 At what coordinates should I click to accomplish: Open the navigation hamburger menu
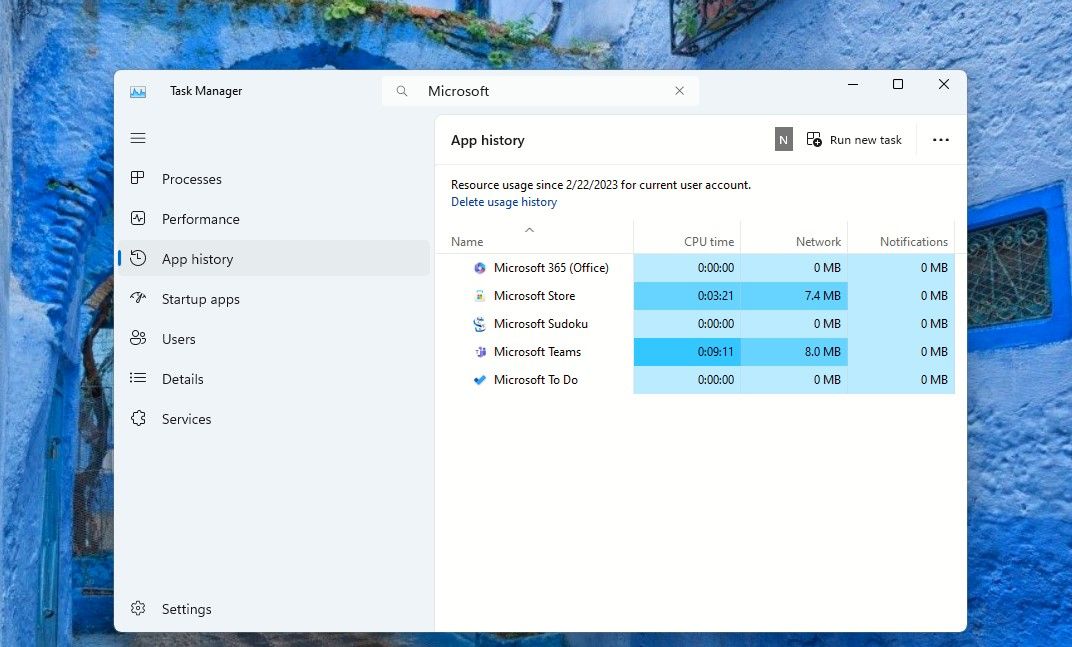(138, 138)
